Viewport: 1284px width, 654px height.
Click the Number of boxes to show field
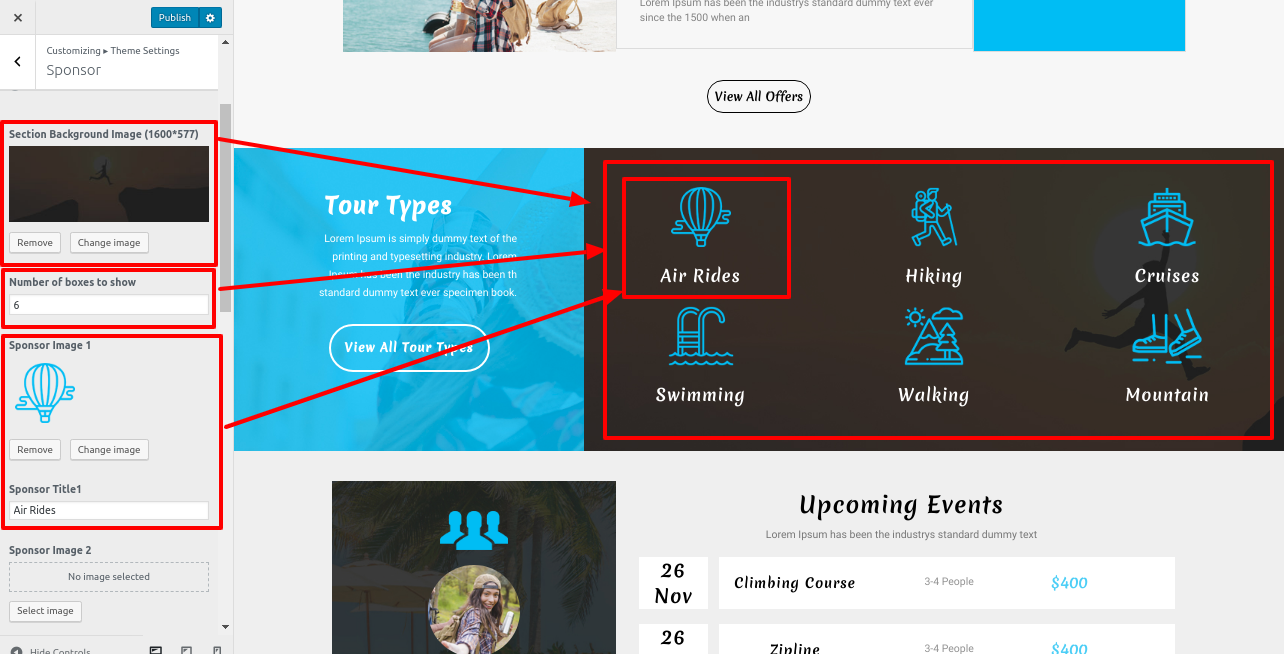pyautogui.click(x=109, y=305)
